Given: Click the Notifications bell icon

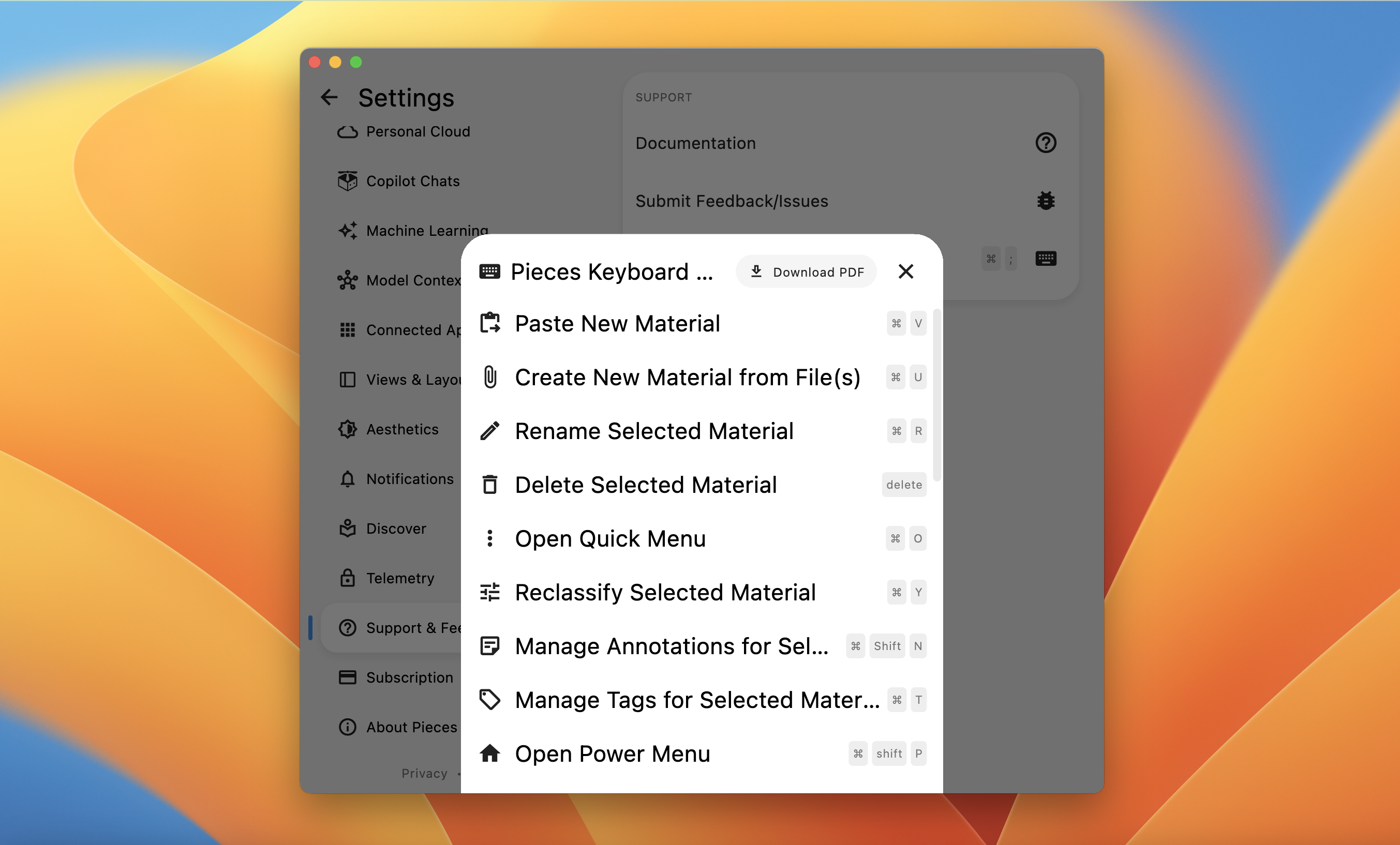Looking at the screenshot, I should click(347, 479).
